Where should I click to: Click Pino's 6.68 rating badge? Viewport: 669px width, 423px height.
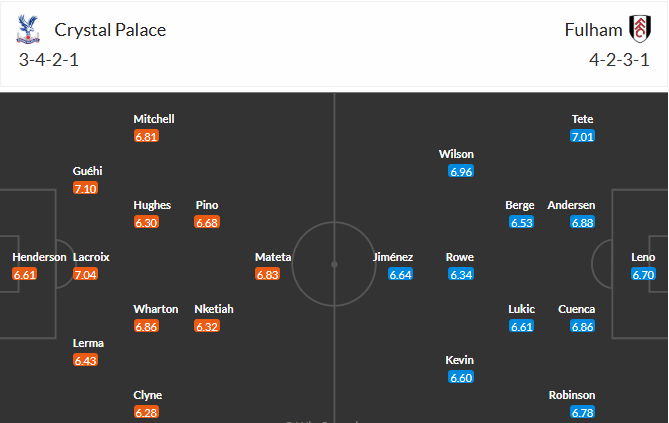207,222
